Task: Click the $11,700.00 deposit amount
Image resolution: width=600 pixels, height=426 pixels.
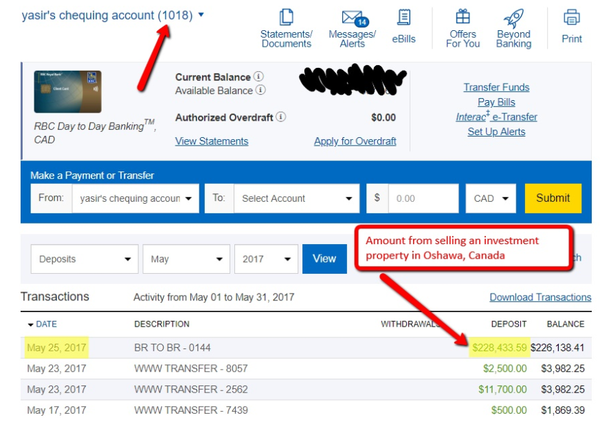Action: (x=502, y=389)
